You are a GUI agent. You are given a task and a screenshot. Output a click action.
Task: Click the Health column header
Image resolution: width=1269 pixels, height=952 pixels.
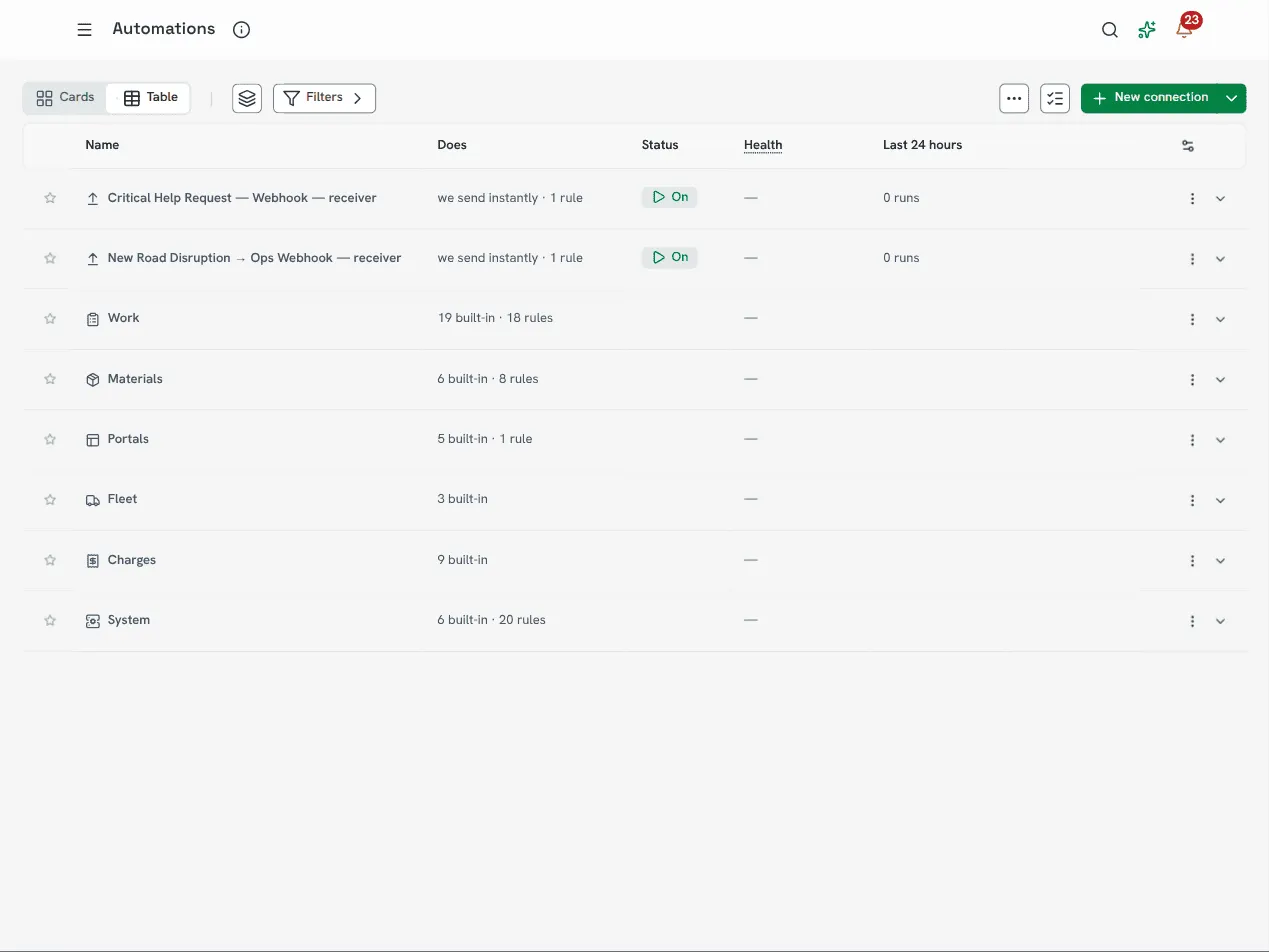pyautogui.click(x=763, y=145)
